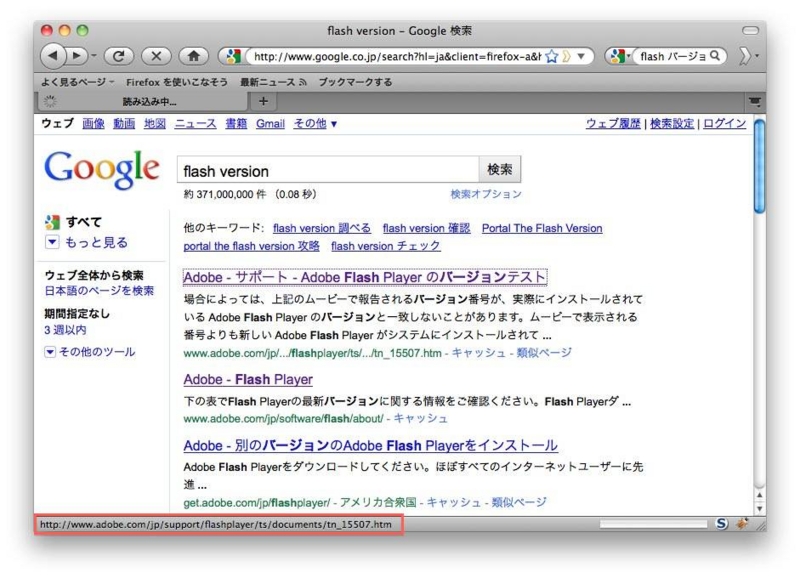Click the vertical scrollbar thumb
The image size is (800, 578).
click(759, 166)
